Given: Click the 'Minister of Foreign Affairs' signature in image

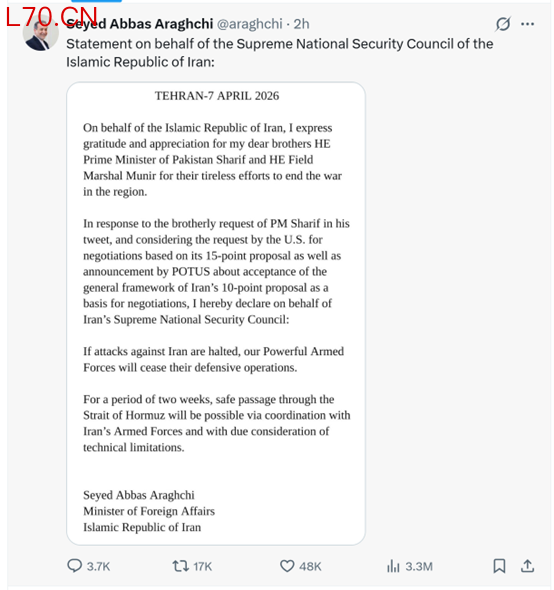Looking at the screenshot, I should (x=149, y=511).
